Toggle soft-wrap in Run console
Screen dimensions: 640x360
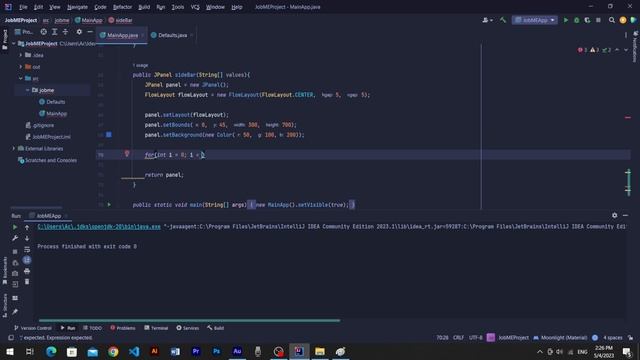(x=27, y=249)
